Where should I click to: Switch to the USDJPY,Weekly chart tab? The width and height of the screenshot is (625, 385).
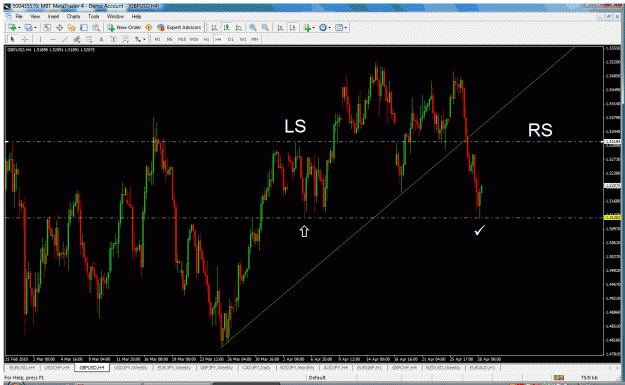click(130, 367)
